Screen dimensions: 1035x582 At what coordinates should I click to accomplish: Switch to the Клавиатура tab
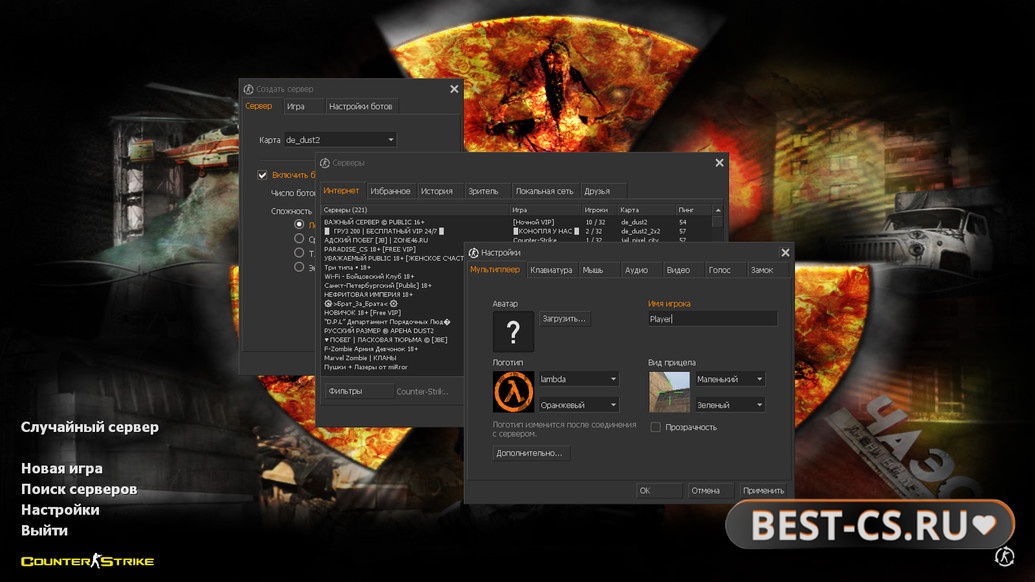tap(551, 270)
